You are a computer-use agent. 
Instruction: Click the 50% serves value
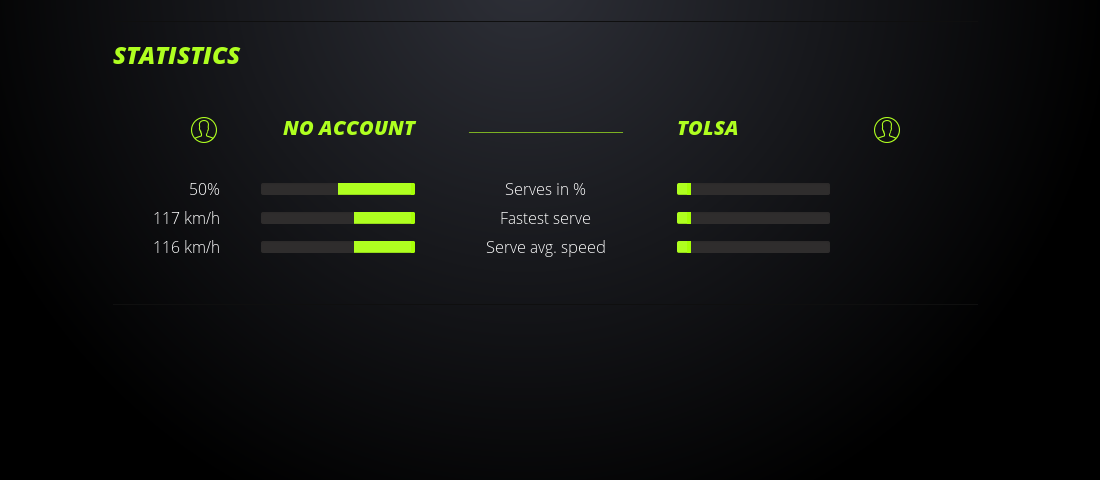point(204,189)
